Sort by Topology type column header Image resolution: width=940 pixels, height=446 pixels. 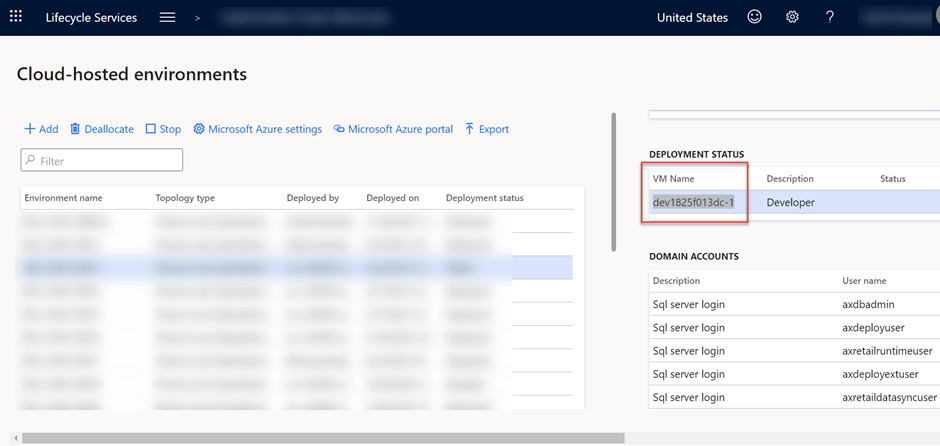tap(185, 198)
